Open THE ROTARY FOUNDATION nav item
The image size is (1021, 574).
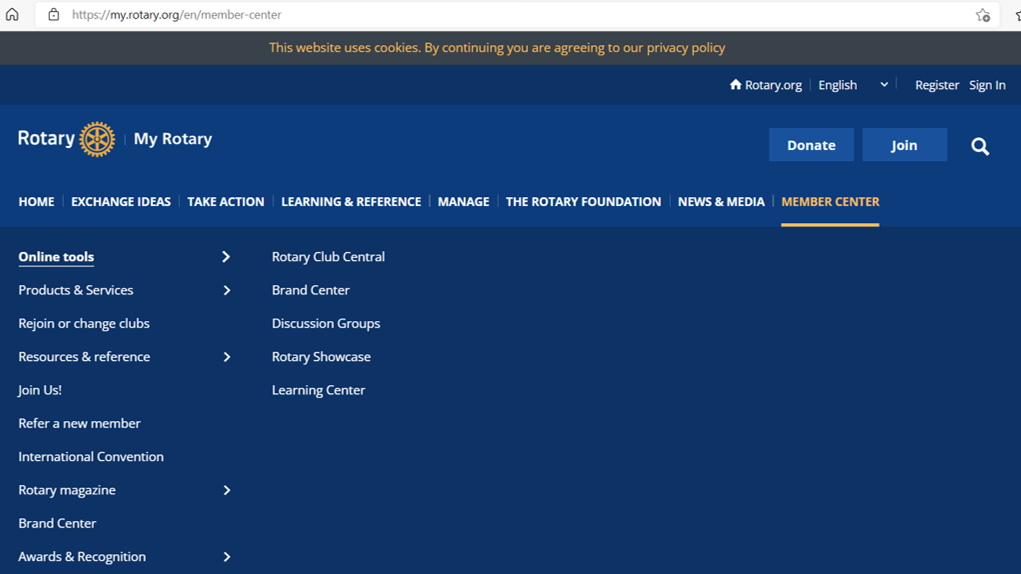pos(583,202)
